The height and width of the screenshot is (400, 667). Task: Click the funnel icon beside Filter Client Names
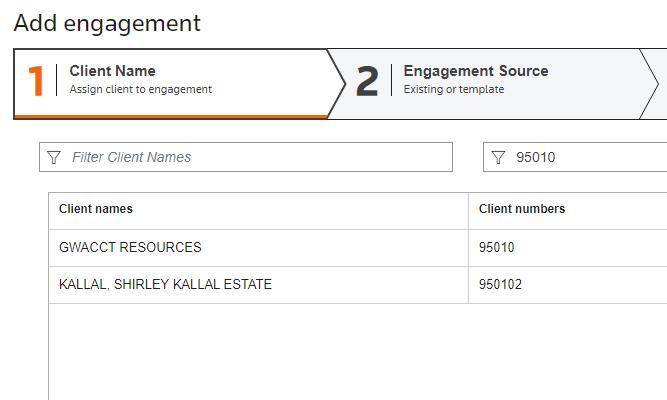pyautogui.click(x=54, y=157)
